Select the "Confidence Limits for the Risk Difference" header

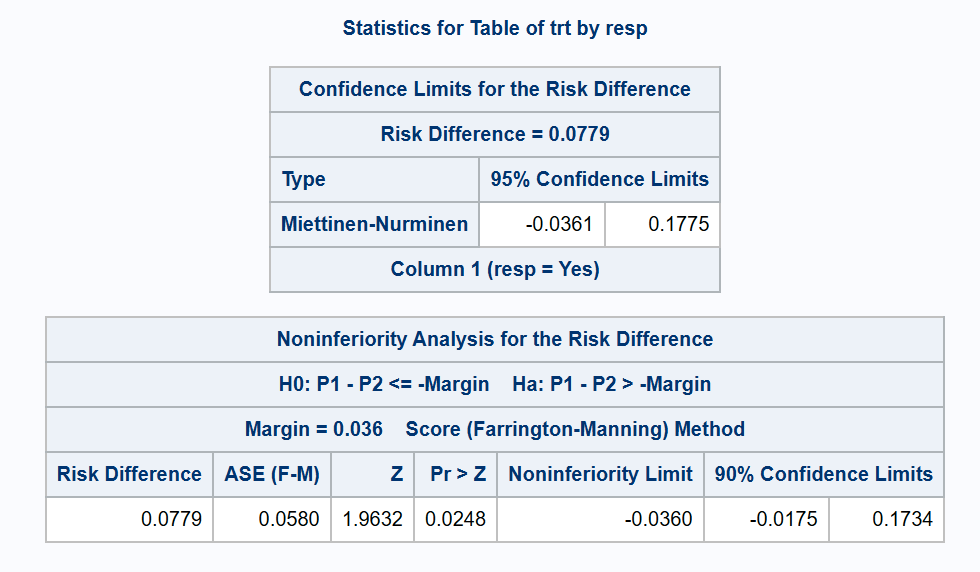[494, 89]
